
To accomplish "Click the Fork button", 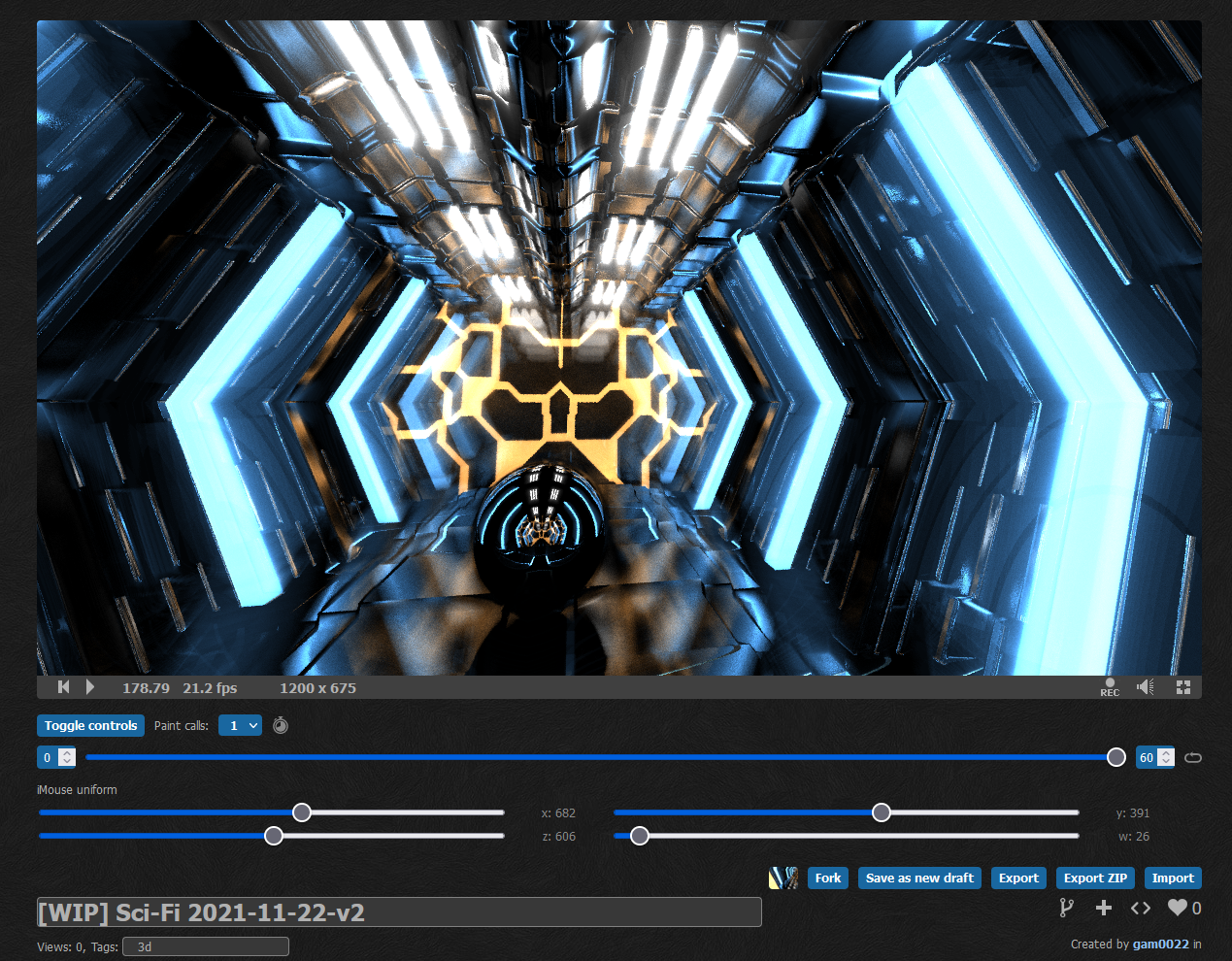I will pos(828,878).
